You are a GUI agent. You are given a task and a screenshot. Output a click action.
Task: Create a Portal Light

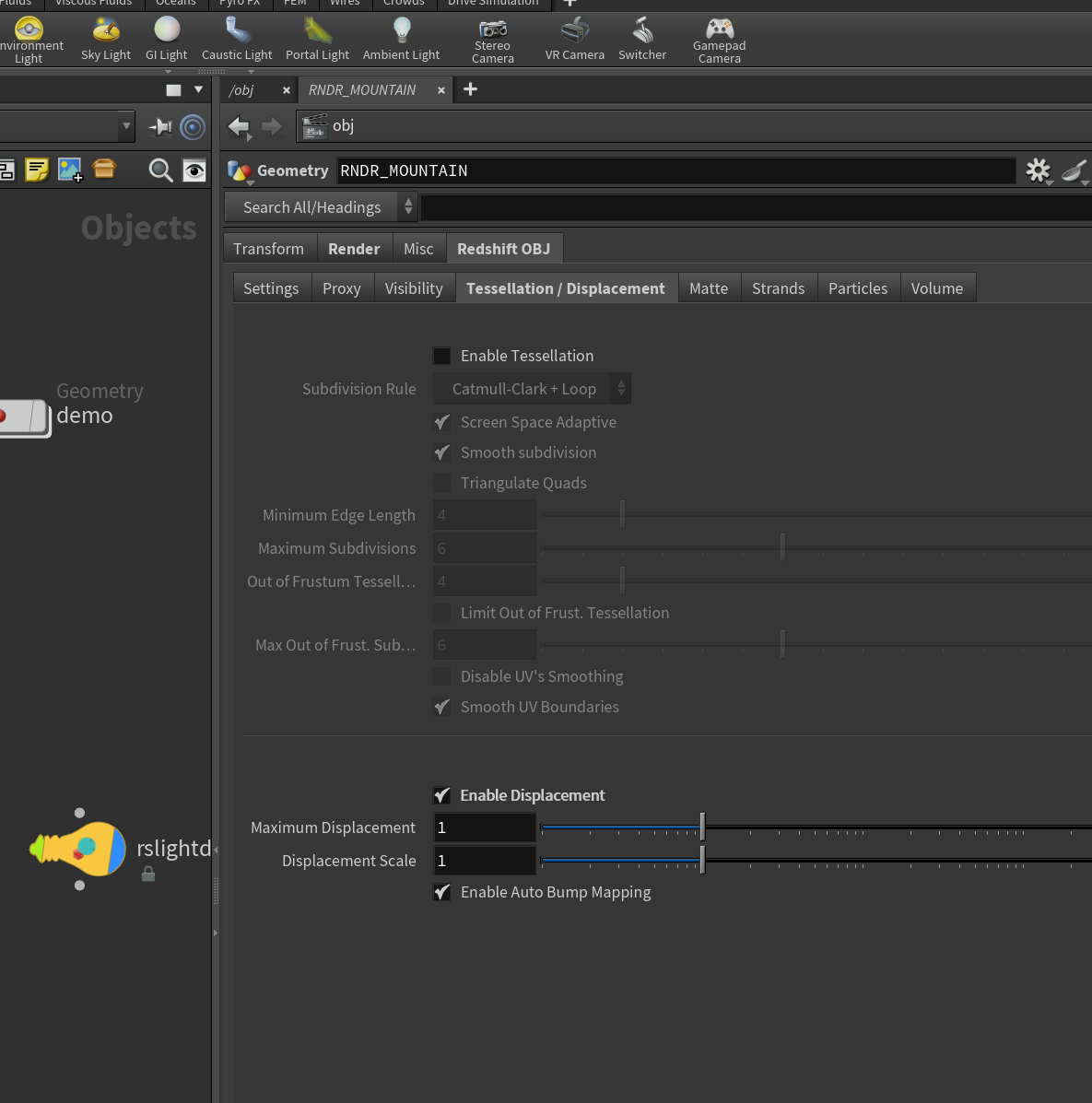317,40
